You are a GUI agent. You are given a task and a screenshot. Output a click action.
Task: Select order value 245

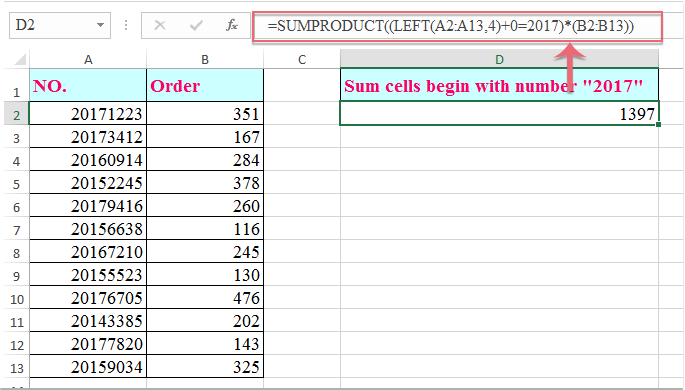click(205, 252)
